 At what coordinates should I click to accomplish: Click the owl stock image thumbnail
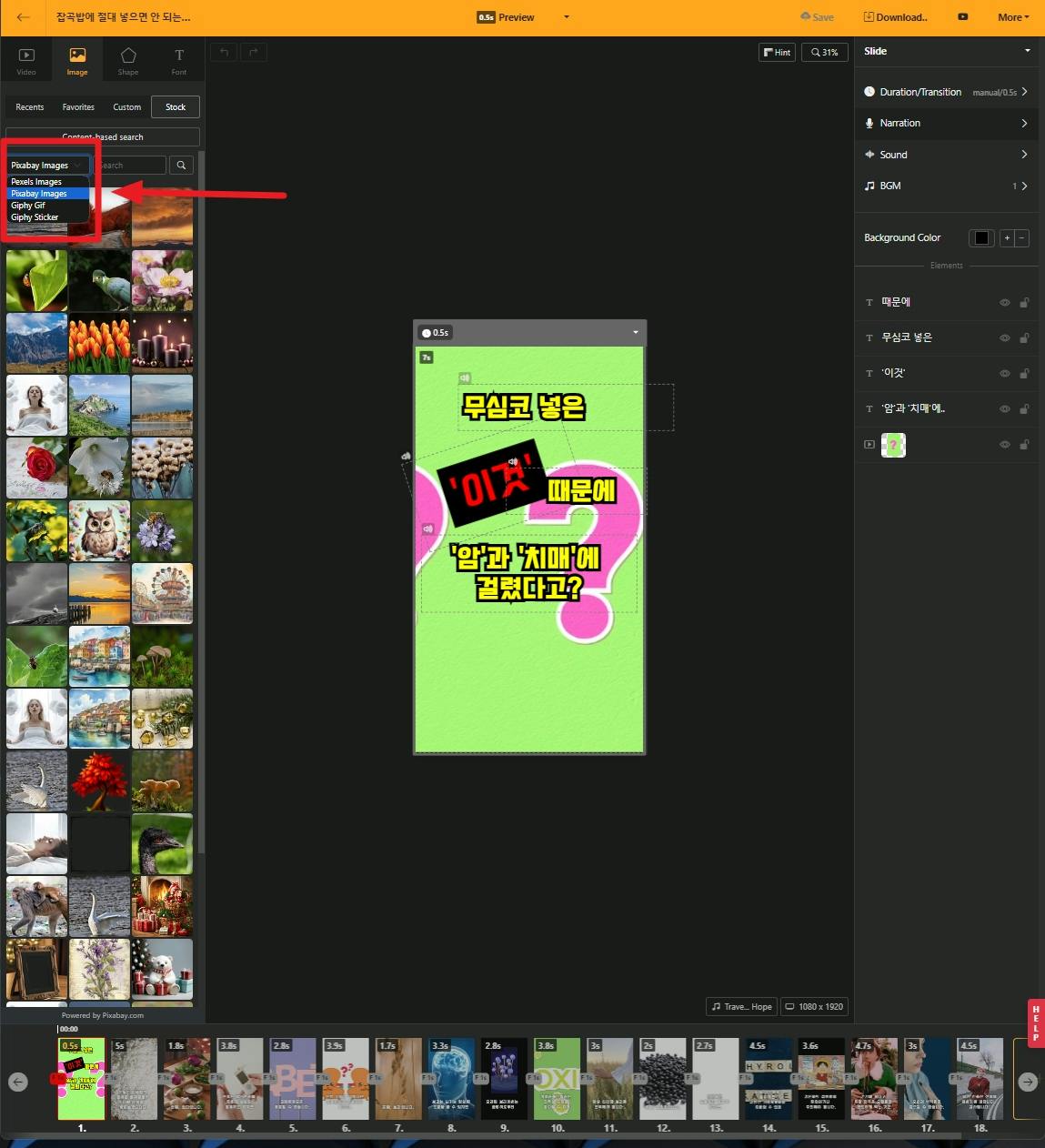click(x=99, y=530)
